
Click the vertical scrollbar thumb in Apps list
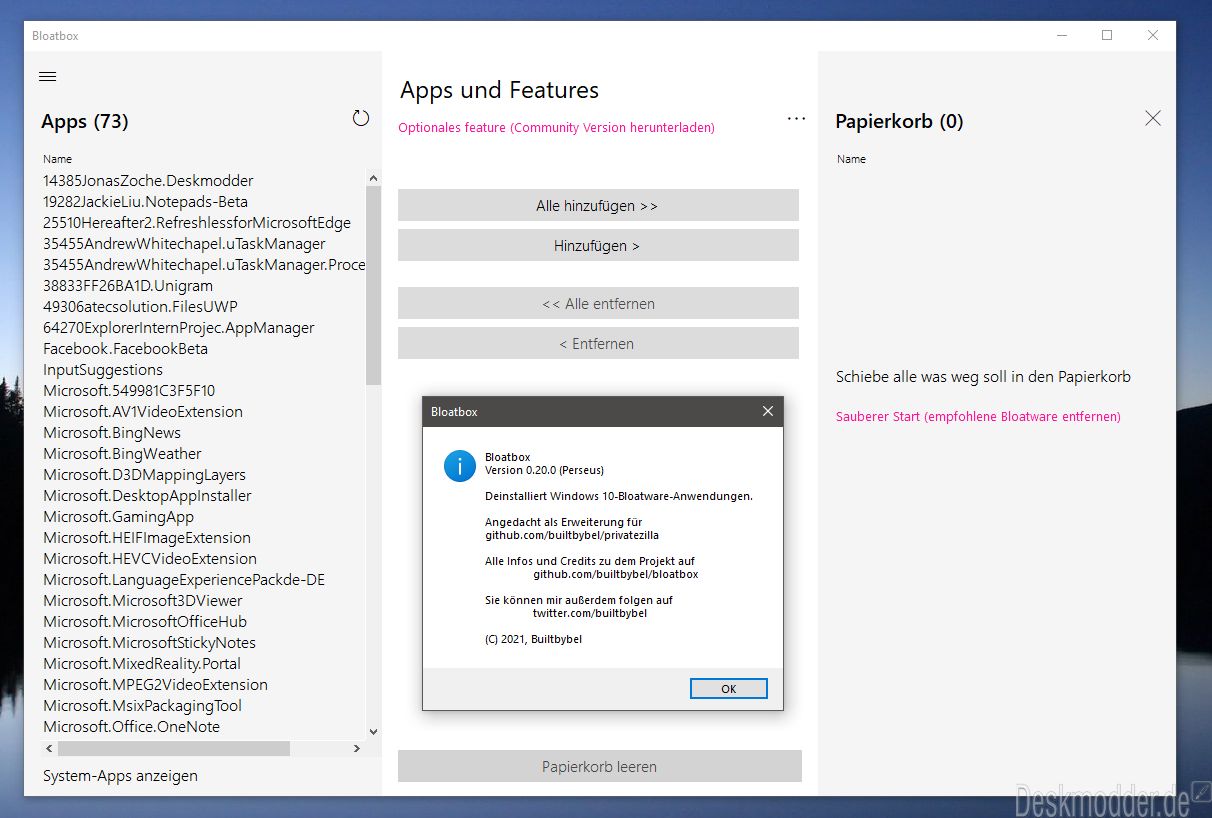click(x=374, y=285)
